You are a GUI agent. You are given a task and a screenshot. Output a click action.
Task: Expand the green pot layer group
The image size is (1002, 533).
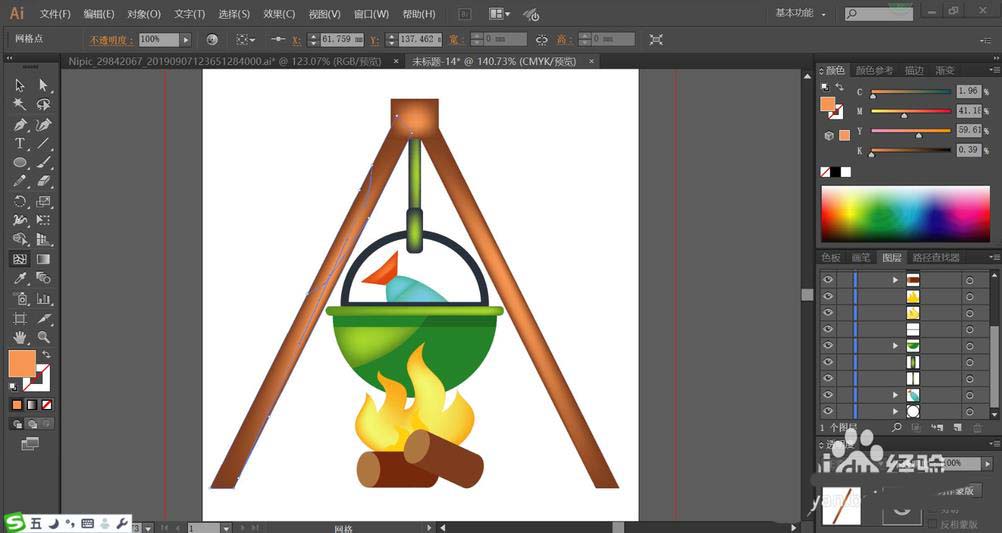point(895,346)
